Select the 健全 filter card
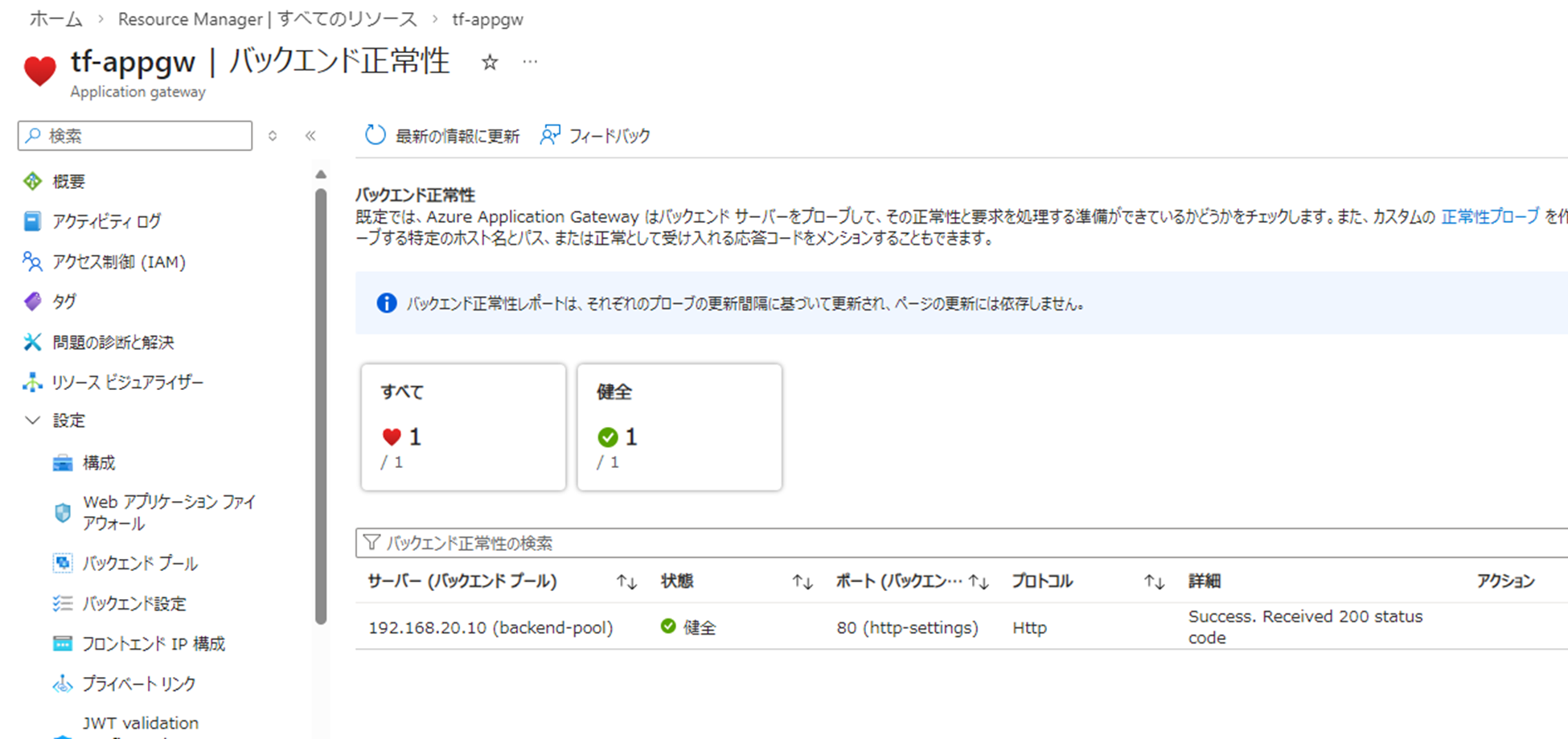 point(679,427)
